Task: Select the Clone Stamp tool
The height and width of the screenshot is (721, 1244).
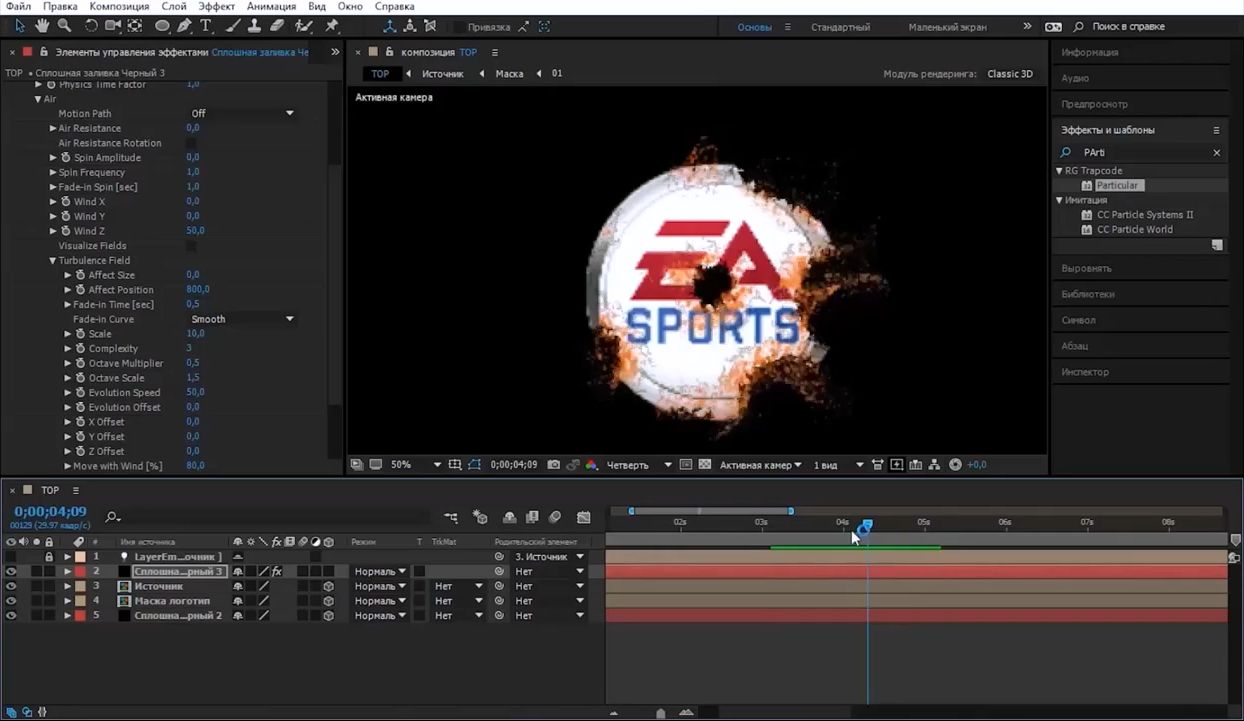Action: click(255, 26)
